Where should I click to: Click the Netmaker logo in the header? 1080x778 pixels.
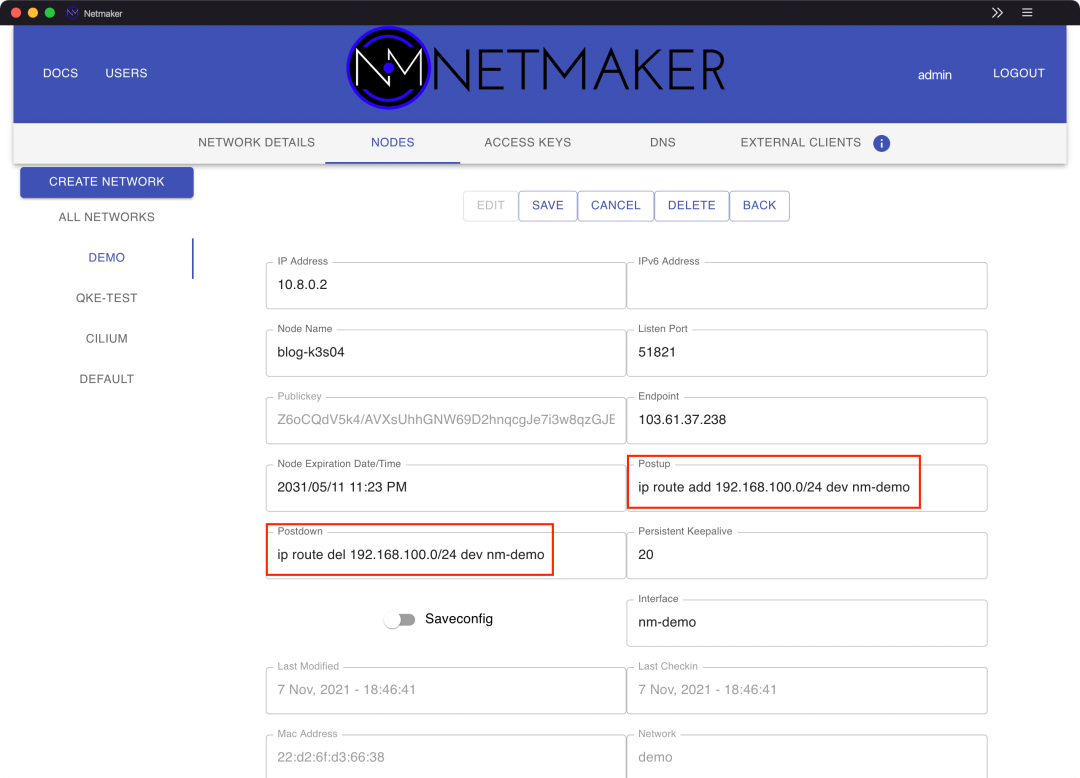537,68
